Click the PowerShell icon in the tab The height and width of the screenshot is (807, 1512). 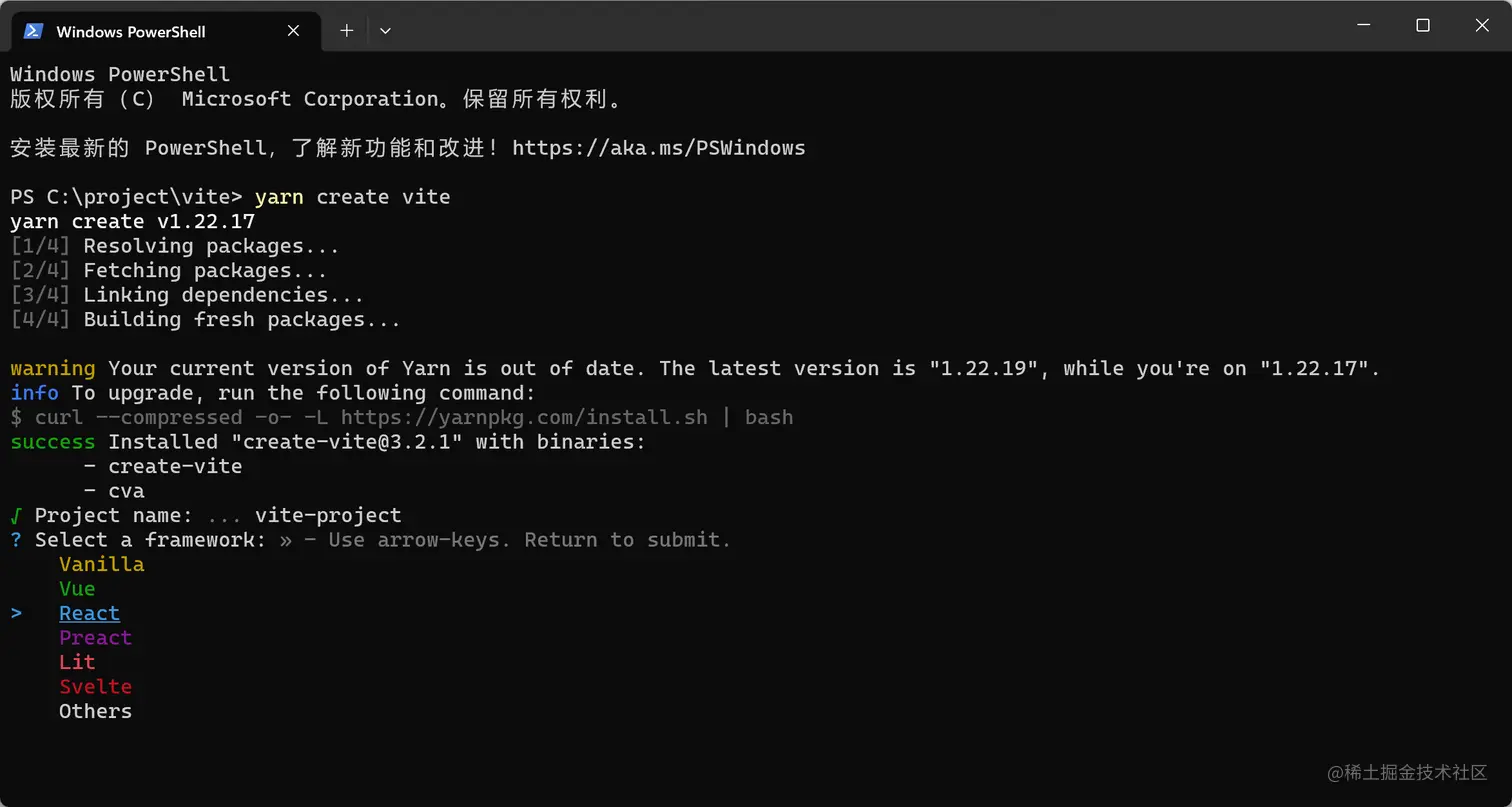pos(33,31)
